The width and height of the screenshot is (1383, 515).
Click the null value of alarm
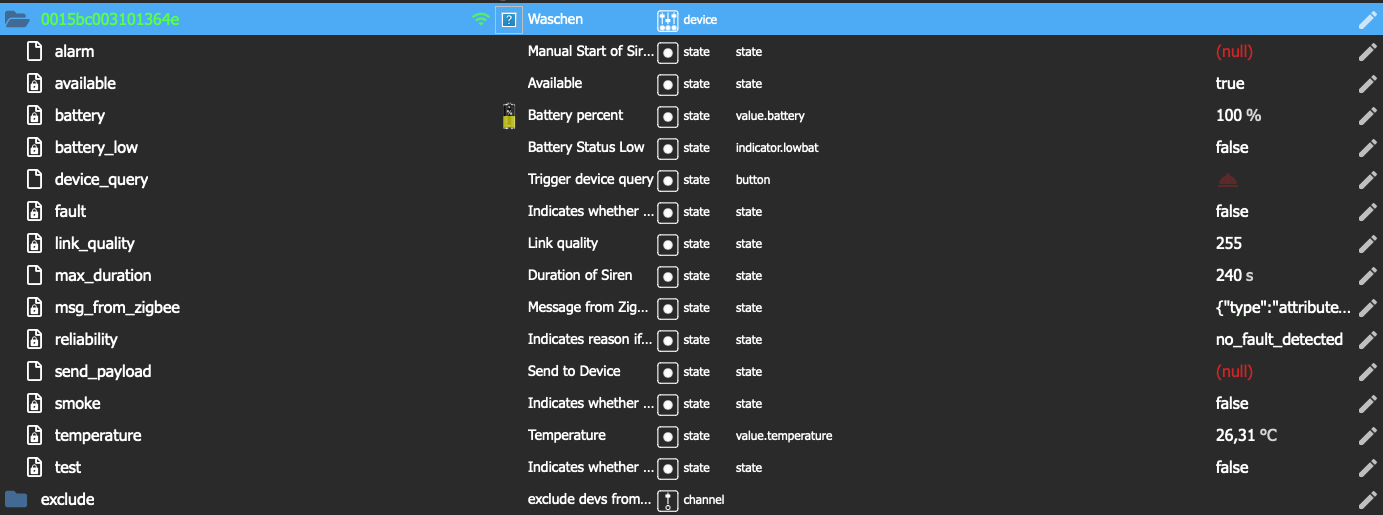[1234, 51]
